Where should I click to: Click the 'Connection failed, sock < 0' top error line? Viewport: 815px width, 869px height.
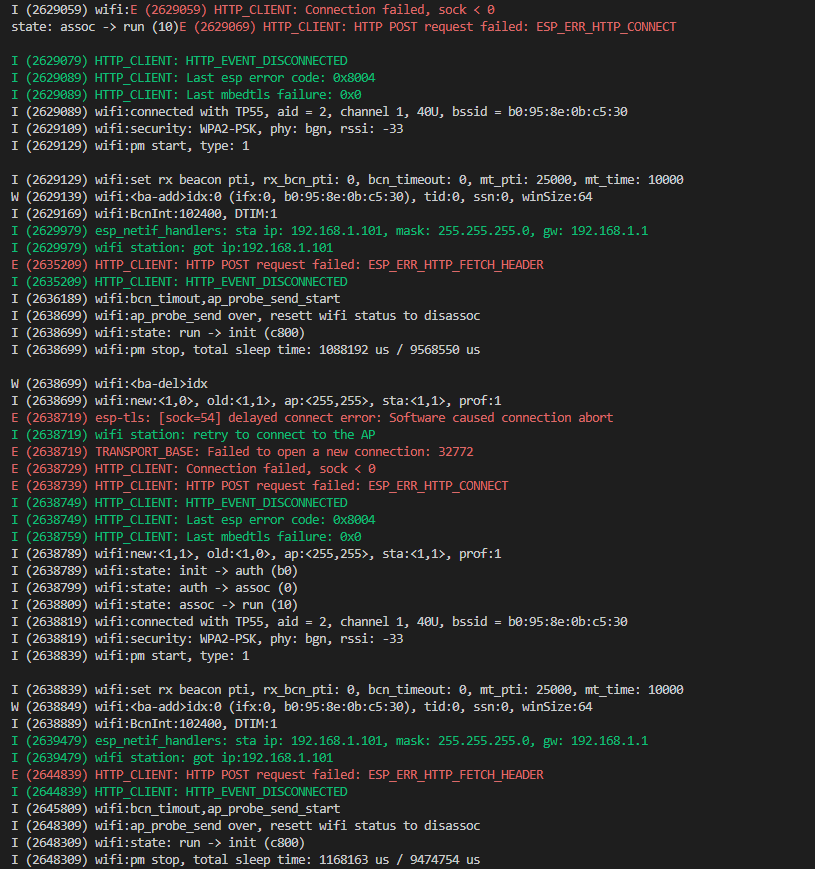tap(312, 10)
